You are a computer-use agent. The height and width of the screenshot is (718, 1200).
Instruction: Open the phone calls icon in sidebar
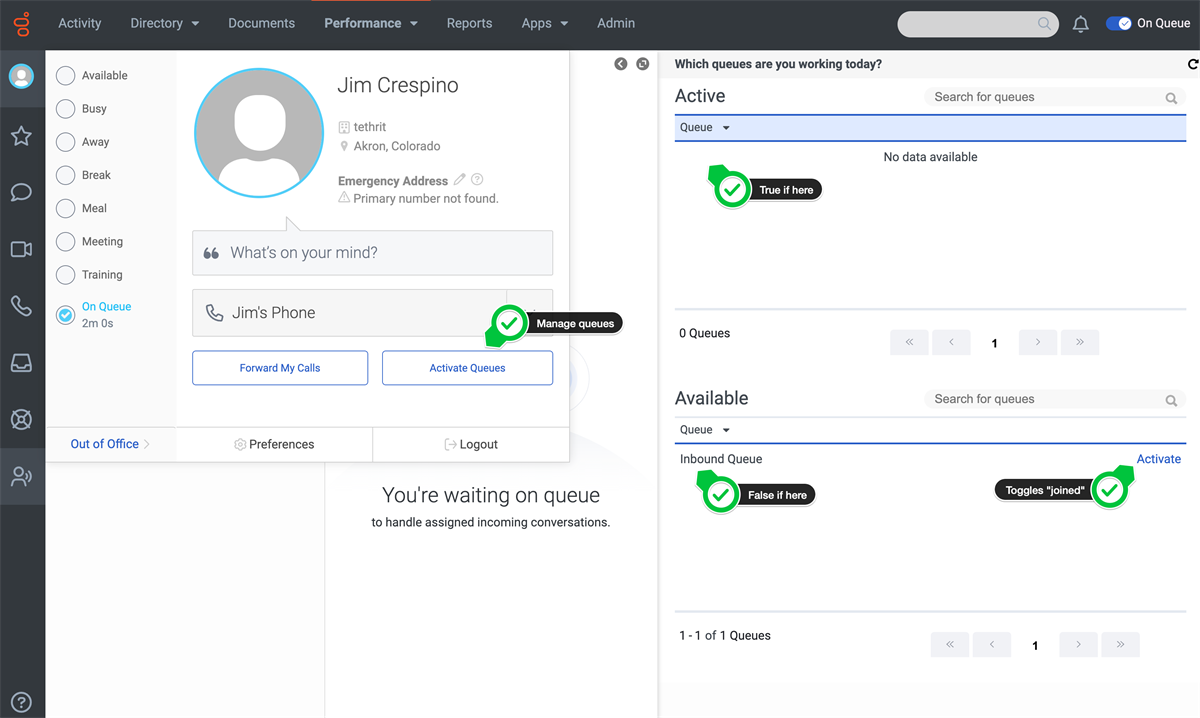point(21,306)
